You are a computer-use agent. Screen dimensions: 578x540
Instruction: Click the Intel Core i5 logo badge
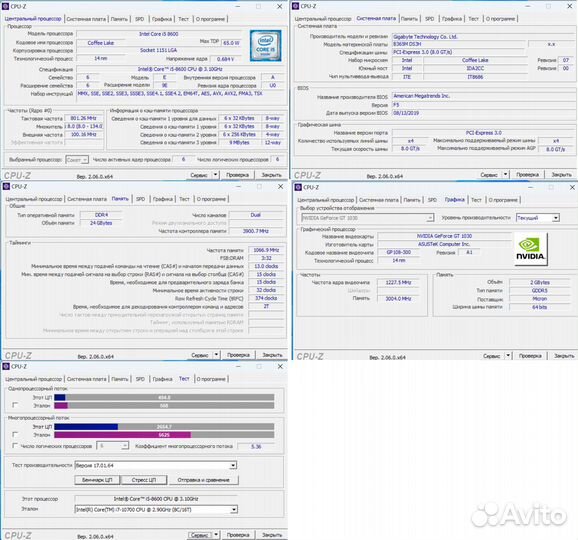coord(265,46)
